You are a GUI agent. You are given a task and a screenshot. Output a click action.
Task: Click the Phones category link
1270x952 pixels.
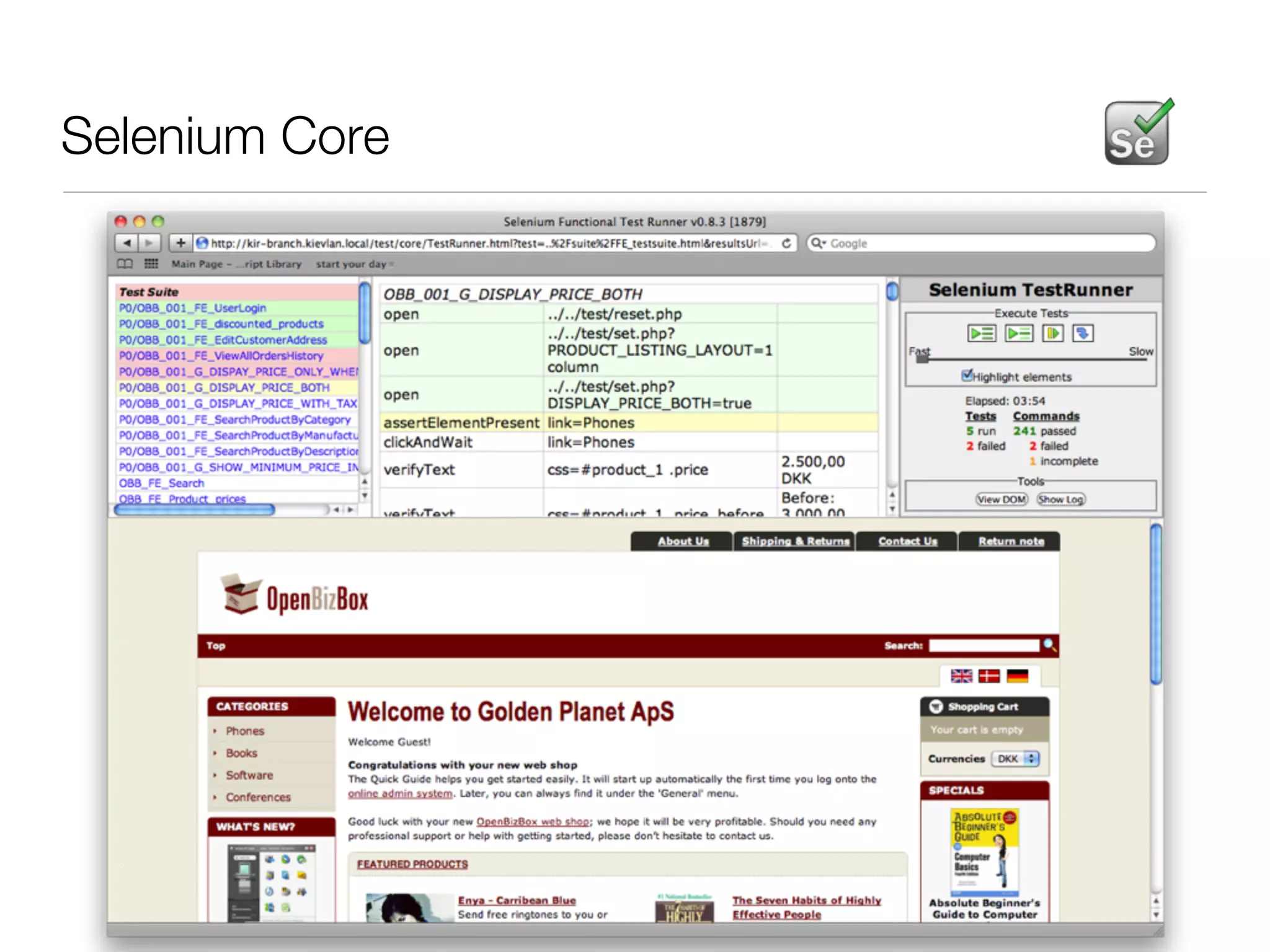click(x=245, y=731)
